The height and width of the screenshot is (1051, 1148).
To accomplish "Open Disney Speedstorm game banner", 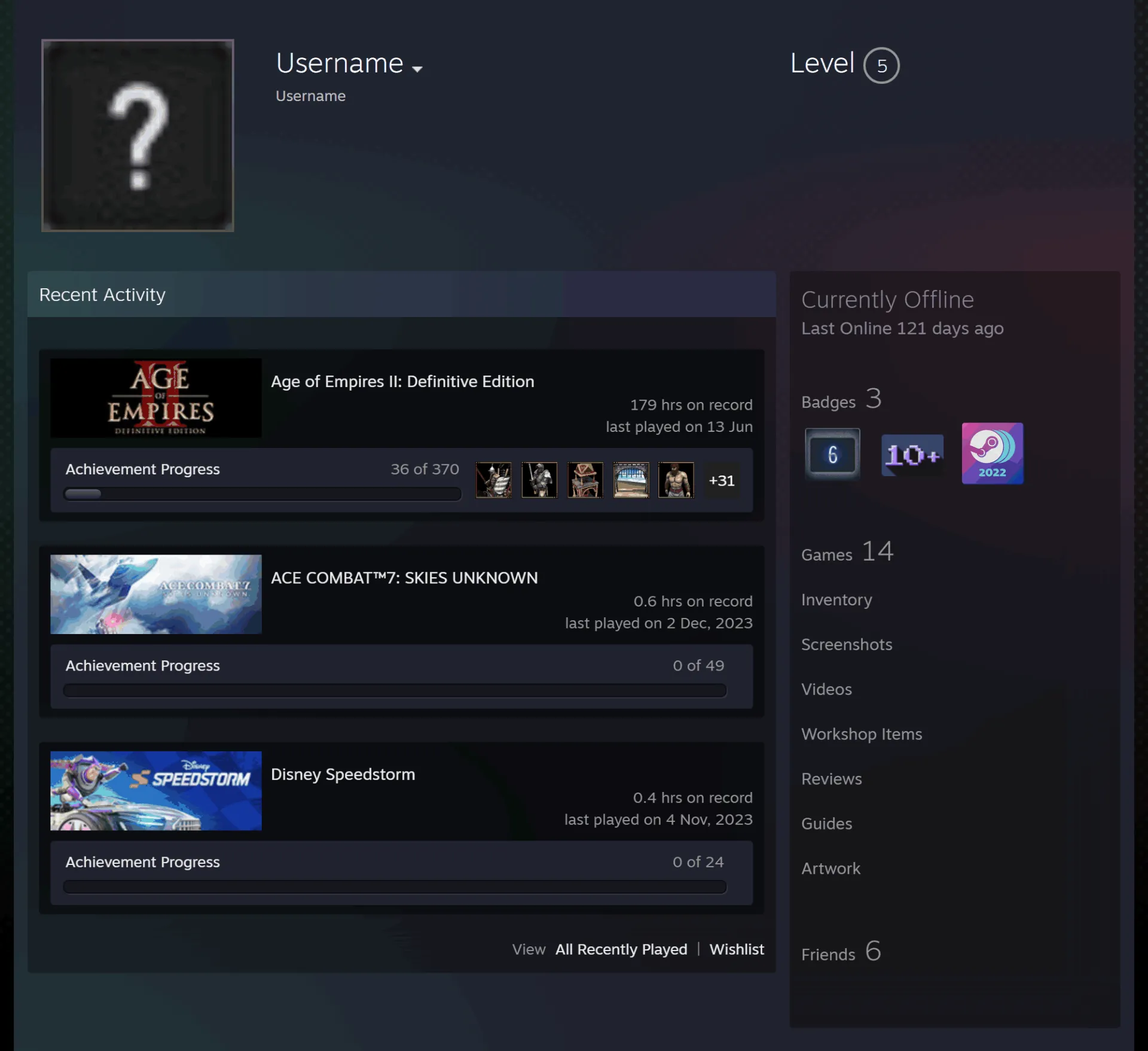I will coord(156,791).
